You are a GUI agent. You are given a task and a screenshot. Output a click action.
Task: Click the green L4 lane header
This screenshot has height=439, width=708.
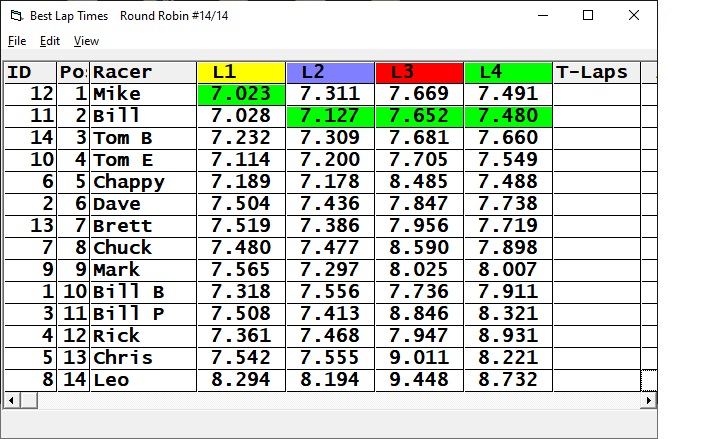pos(508,72)
